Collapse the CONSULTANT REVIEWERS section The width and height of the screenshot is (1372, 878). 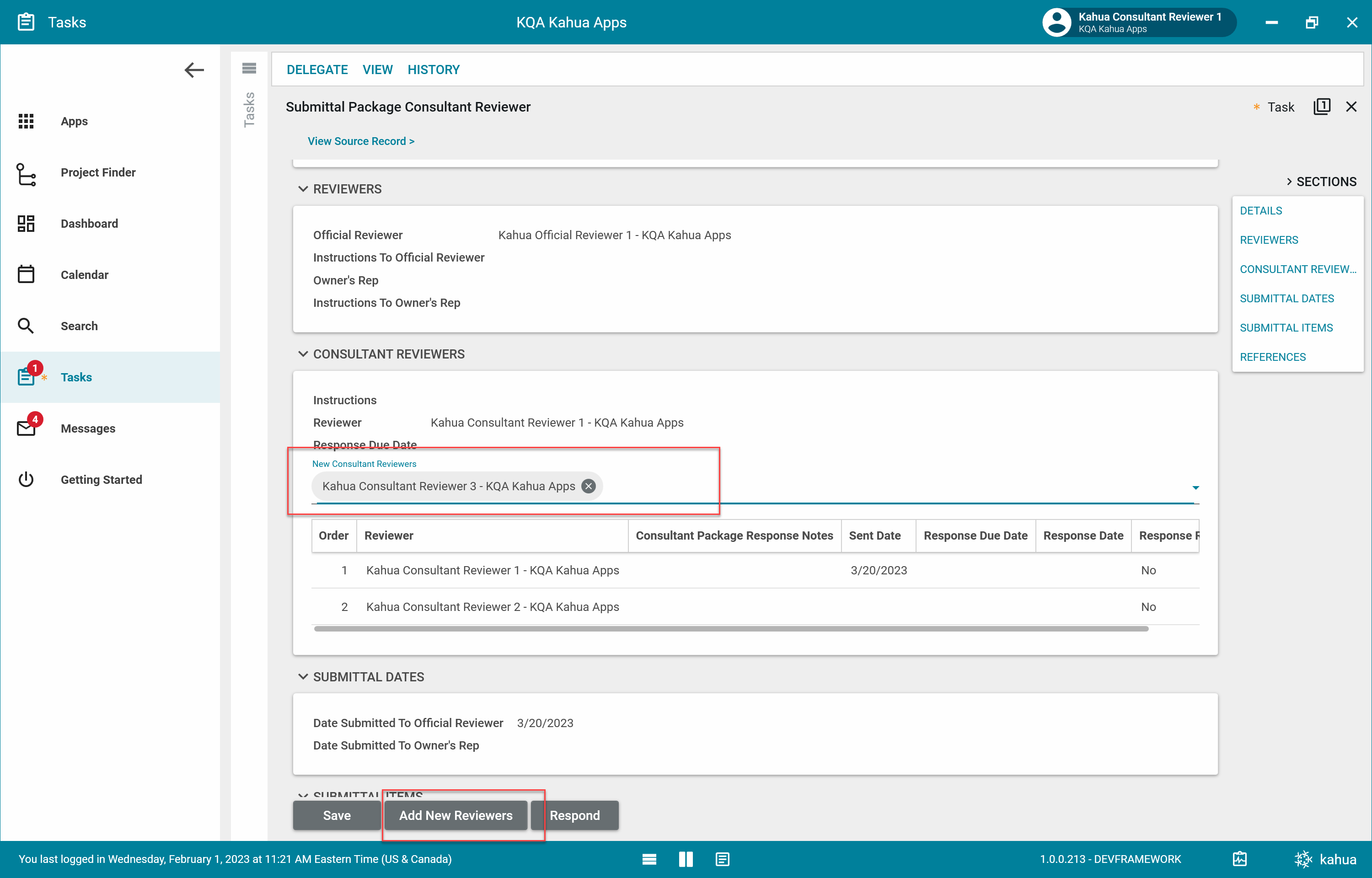coord(303,354)
